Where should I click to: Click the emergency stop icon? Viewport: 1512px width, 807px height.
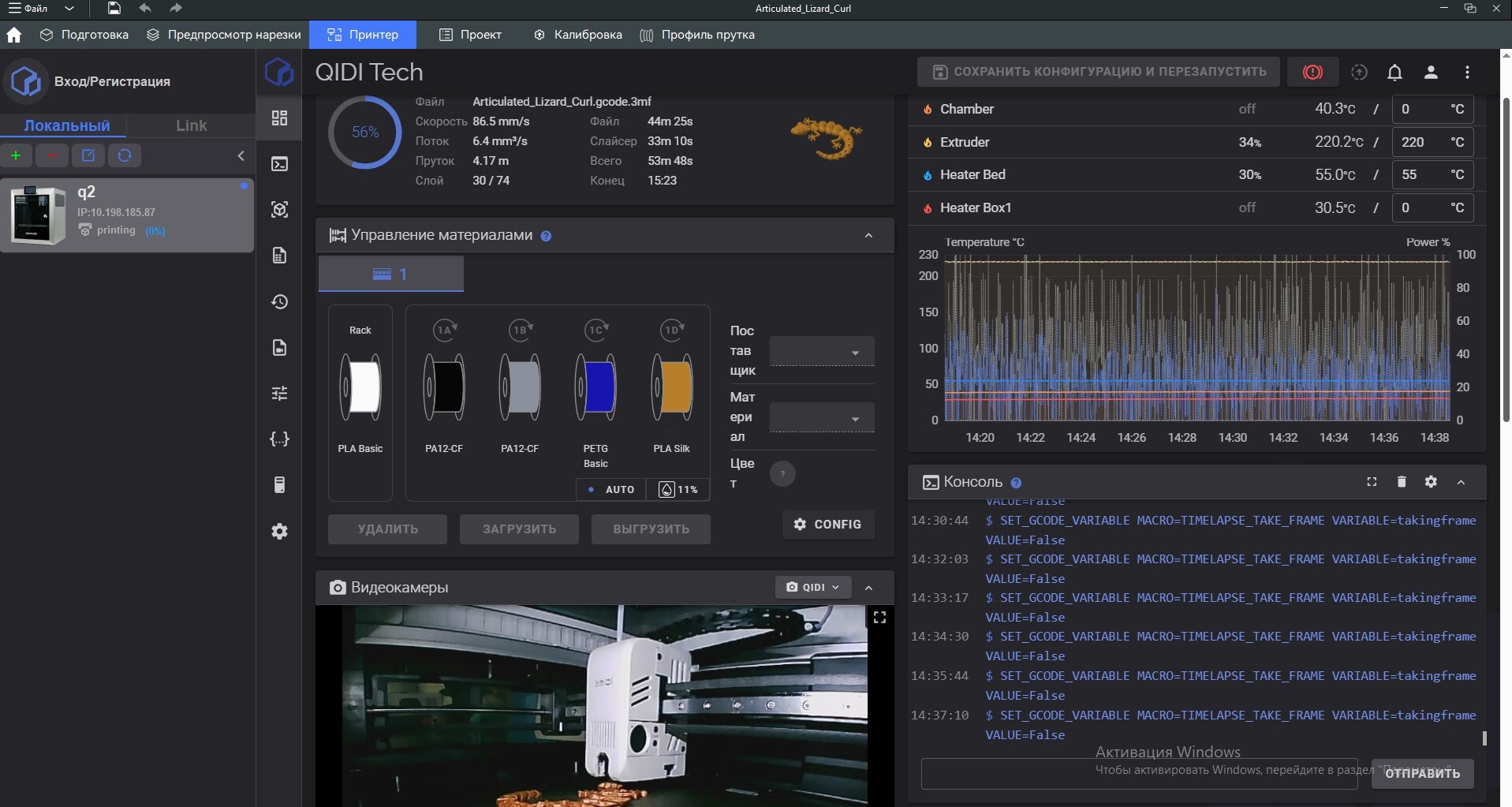(x=1312, y=72)
